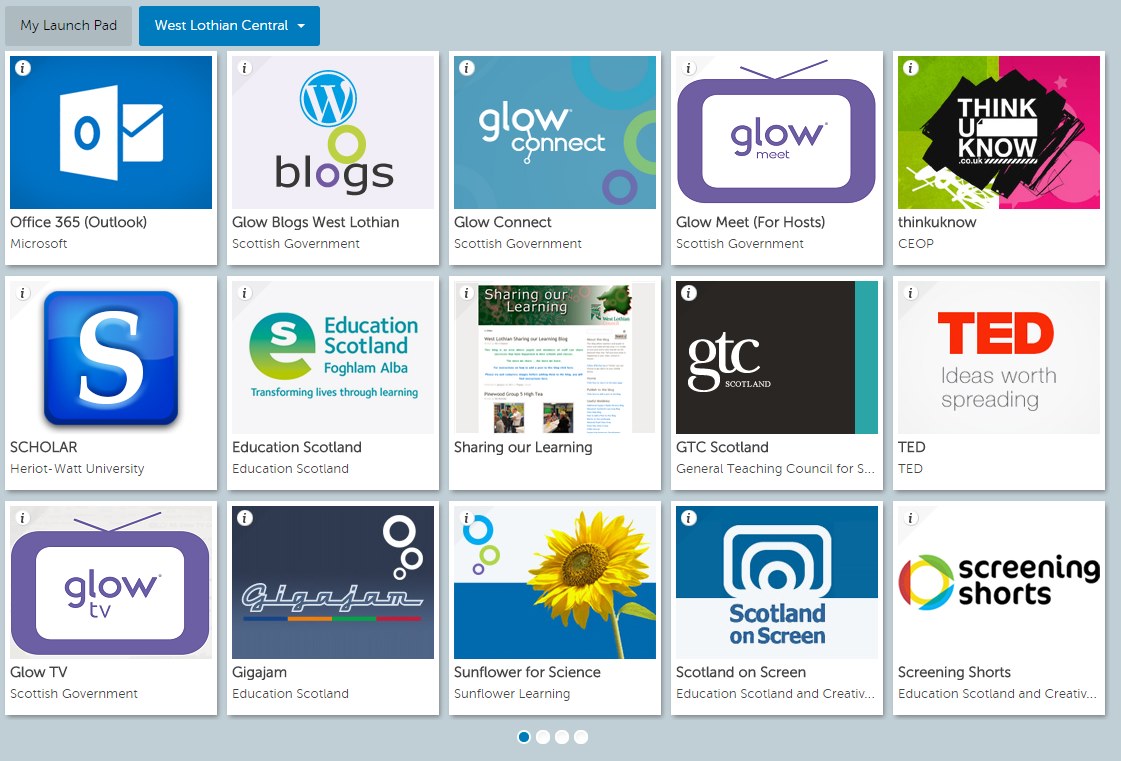Image resolution: width=1121 pixels, height=761 pixels.
Task: Click the SCHOLAR title text
Action: click(x=44, y=447)
